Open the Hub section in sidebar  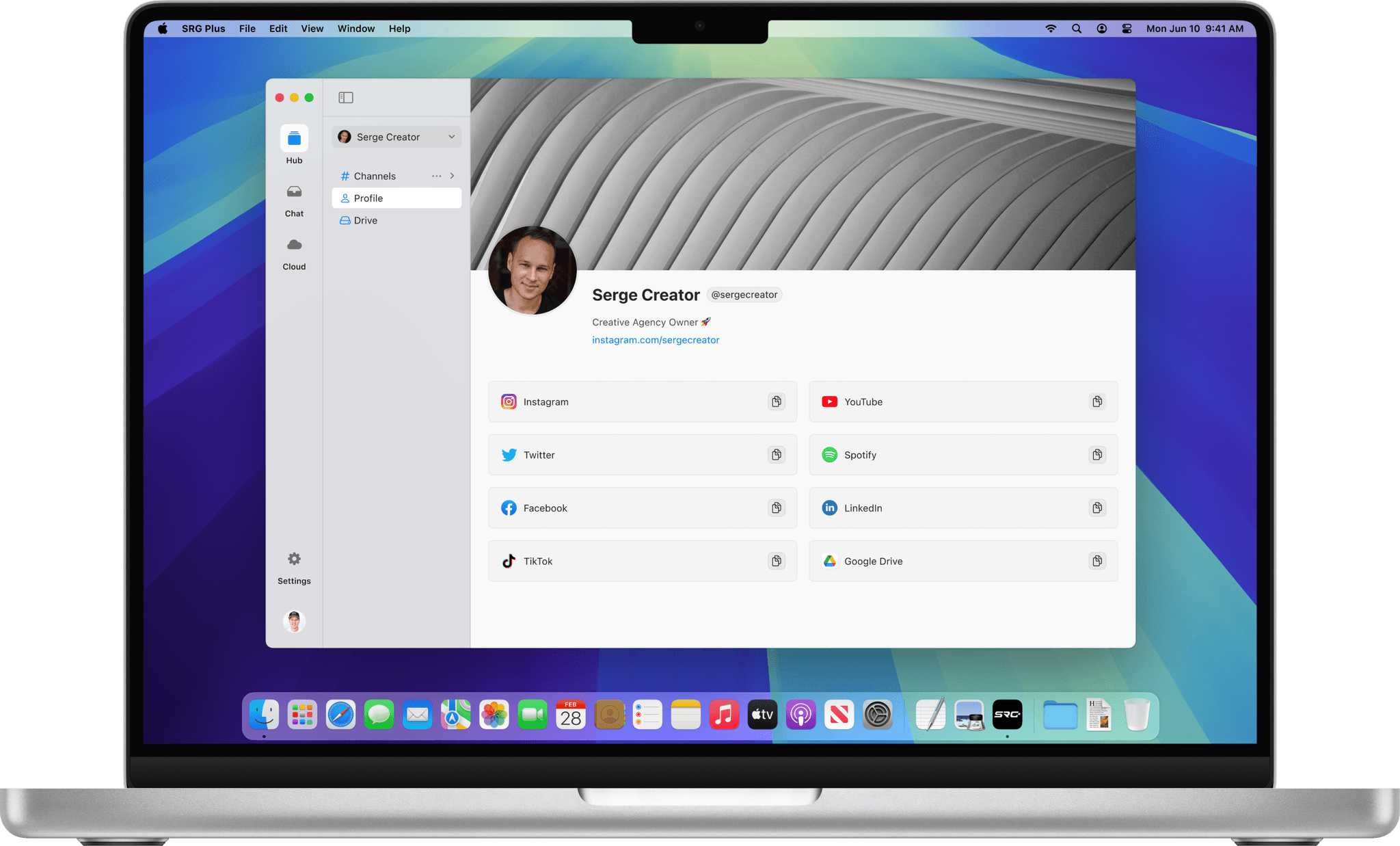pyautogui.click(x=294, y=139)
